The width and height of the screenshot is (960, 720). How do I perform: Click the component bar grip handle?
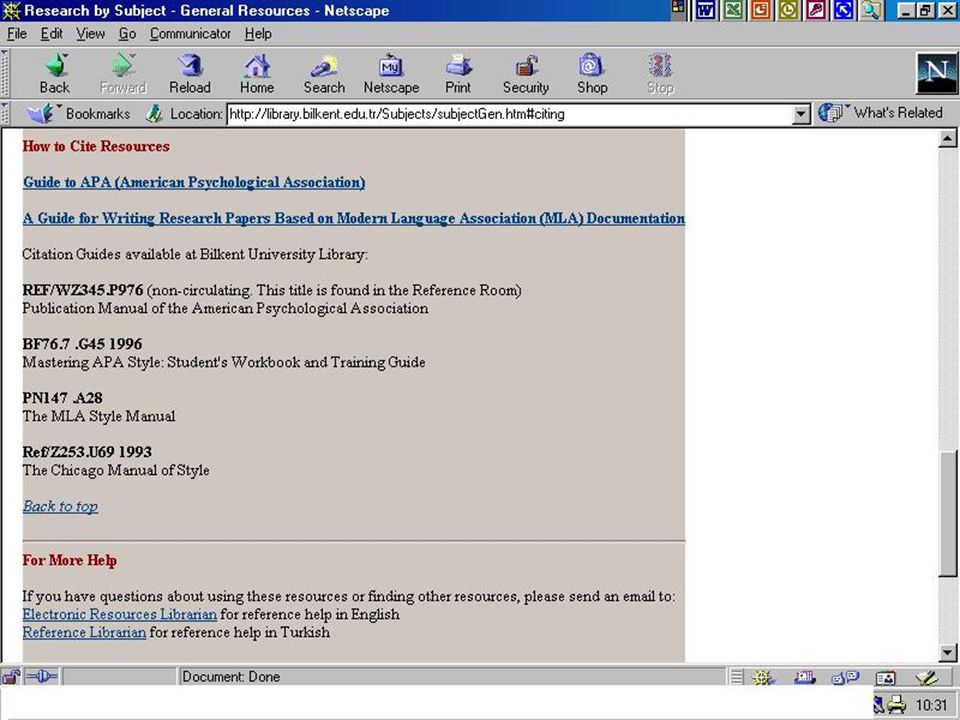[x=737, y=677]
